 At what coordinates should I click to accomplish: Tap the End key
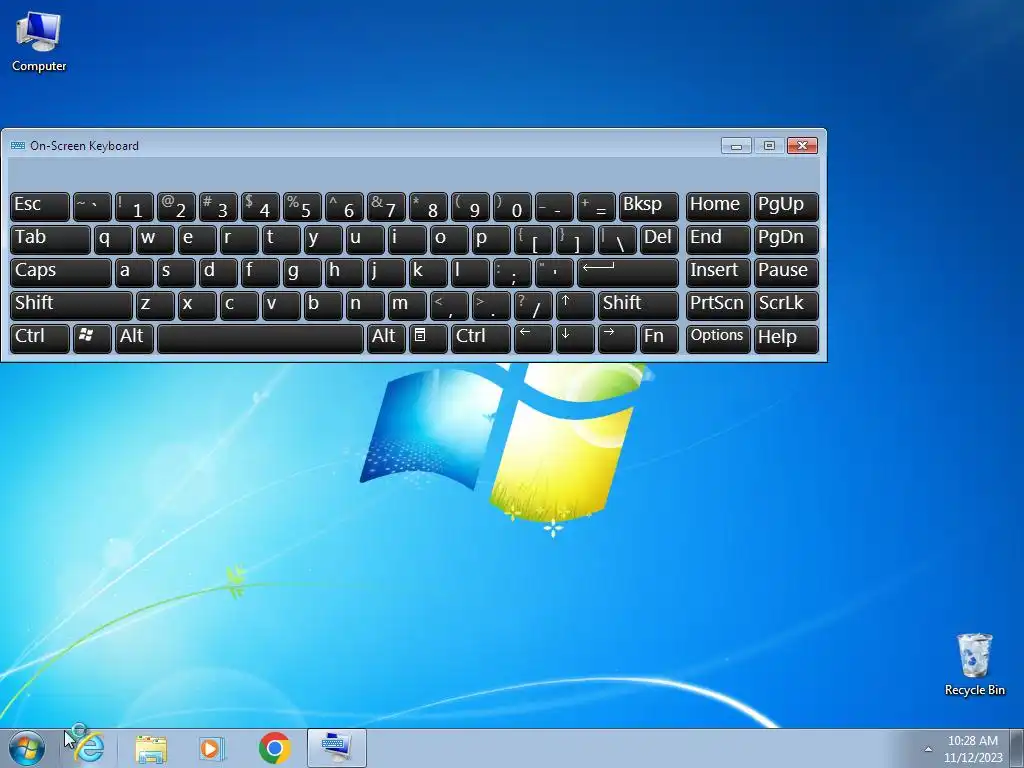click(718, 240)
